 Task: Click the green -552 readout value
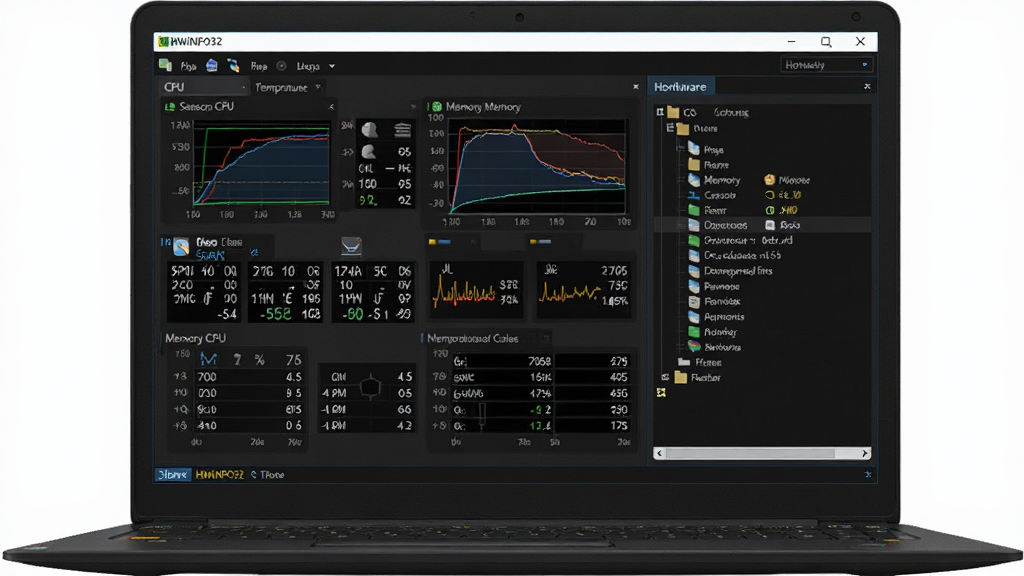click(x=276, y=314)
